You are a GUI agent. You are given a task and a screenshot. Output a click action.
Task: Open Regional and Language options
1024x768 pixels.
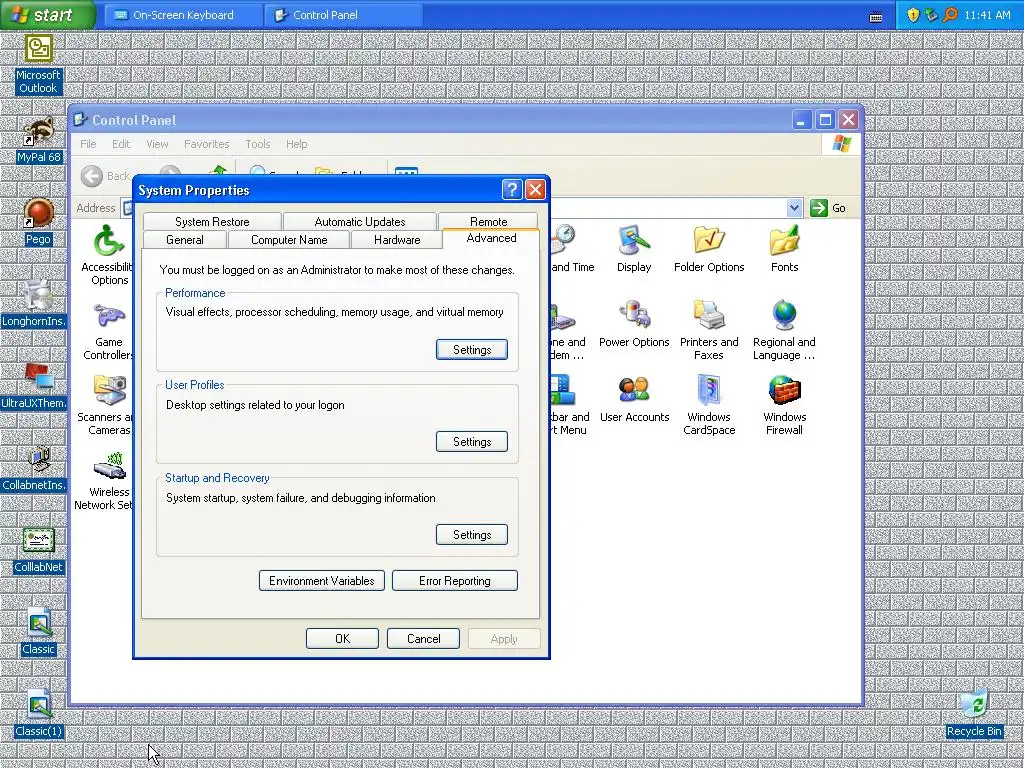(784, 330)
